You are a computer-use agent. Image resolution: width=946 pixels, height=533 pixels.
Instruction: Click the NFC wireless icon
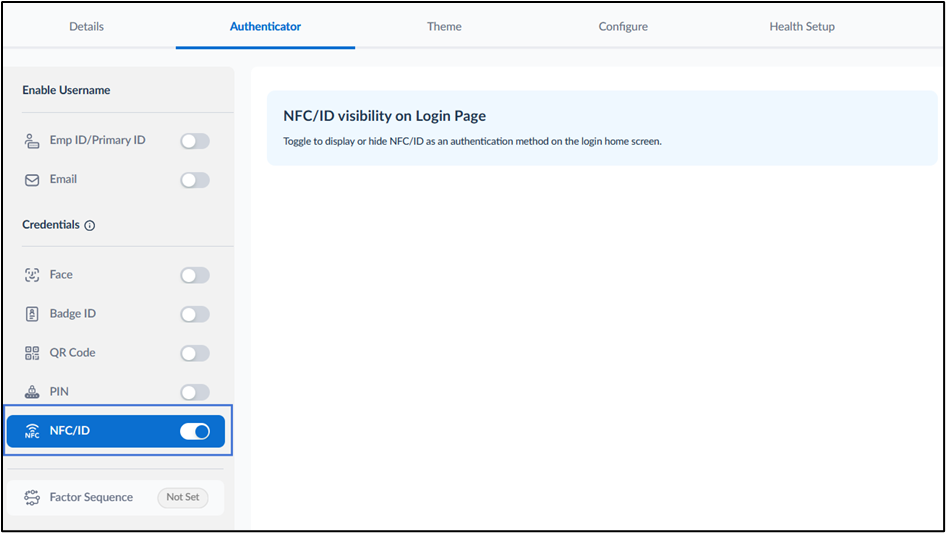[x=32, y=432]
